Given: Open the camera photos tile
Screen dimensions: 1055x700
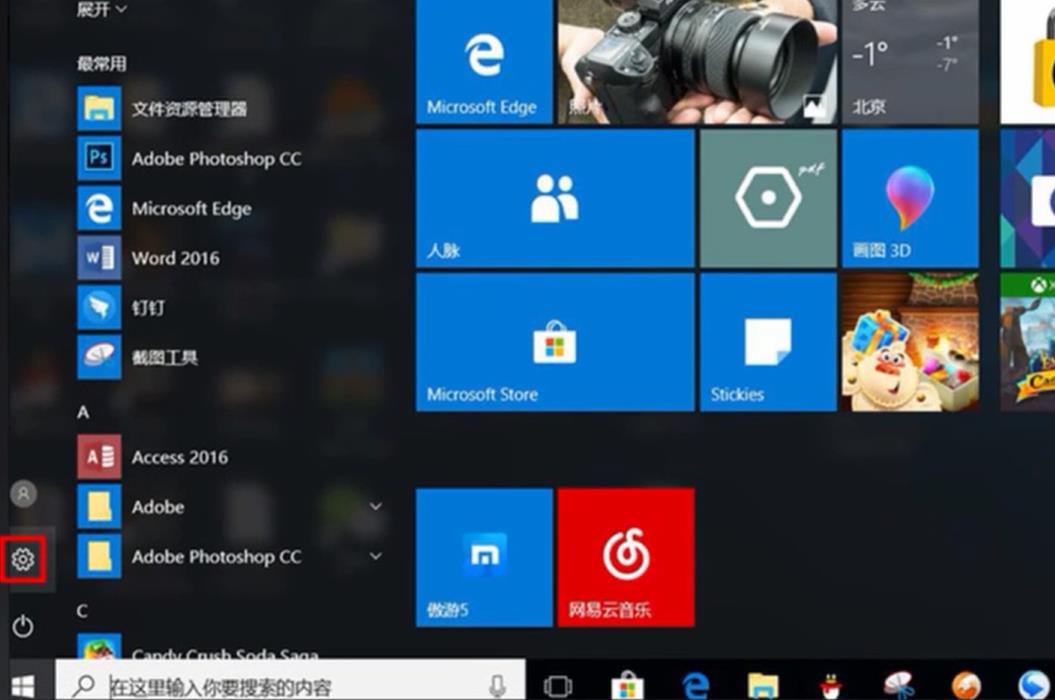Looking at the screenshot, I should 697,62.
